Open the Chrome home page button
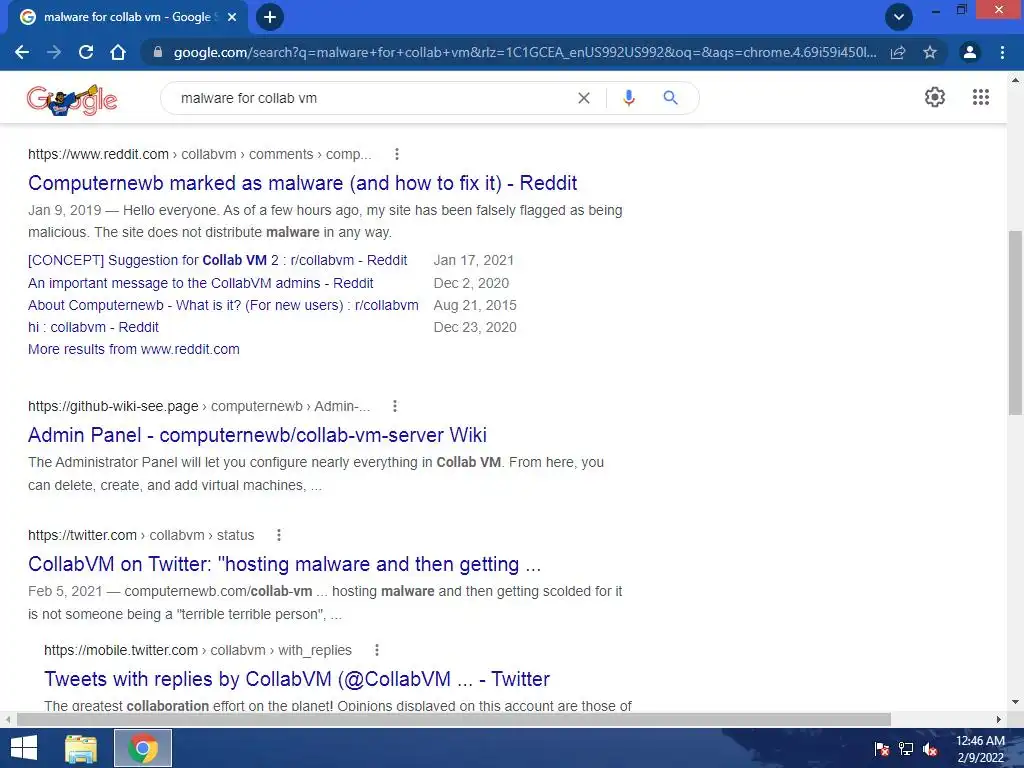The height and width of the screenshot is (768, 1024). [118, 52]
